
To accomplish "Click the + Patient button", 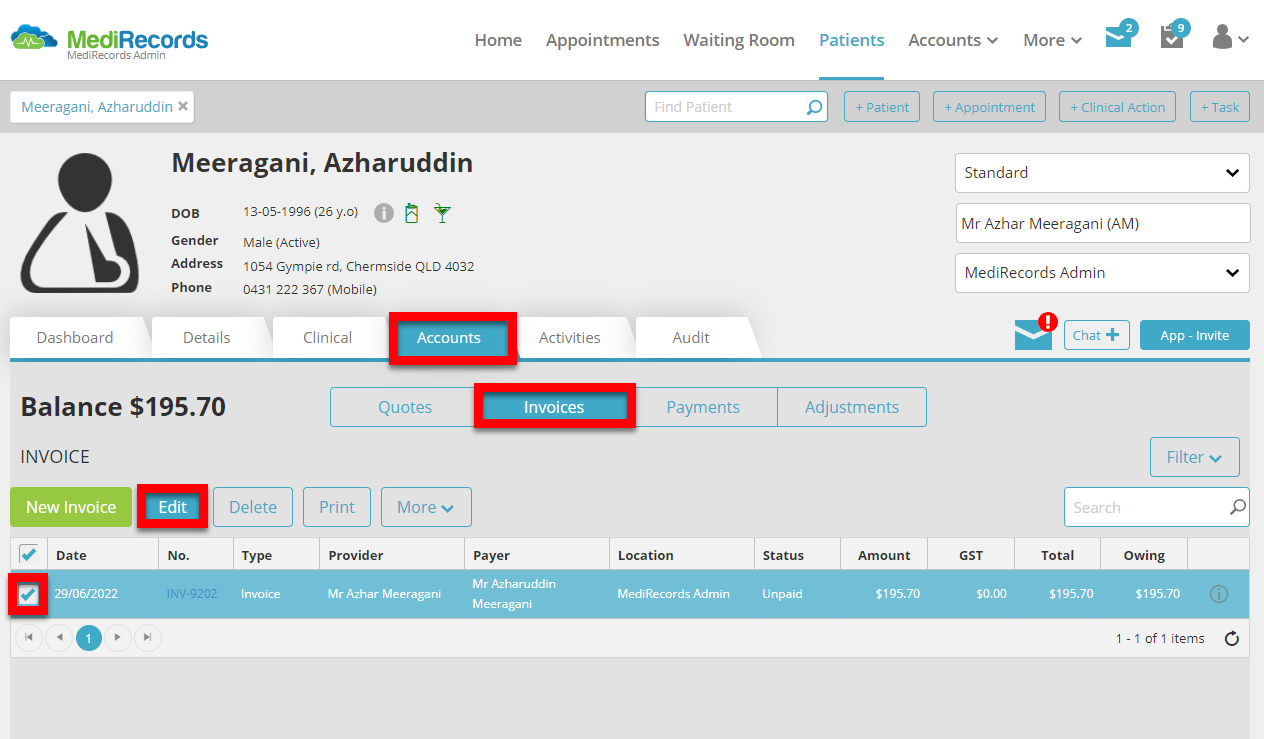I will coord(882,107).
